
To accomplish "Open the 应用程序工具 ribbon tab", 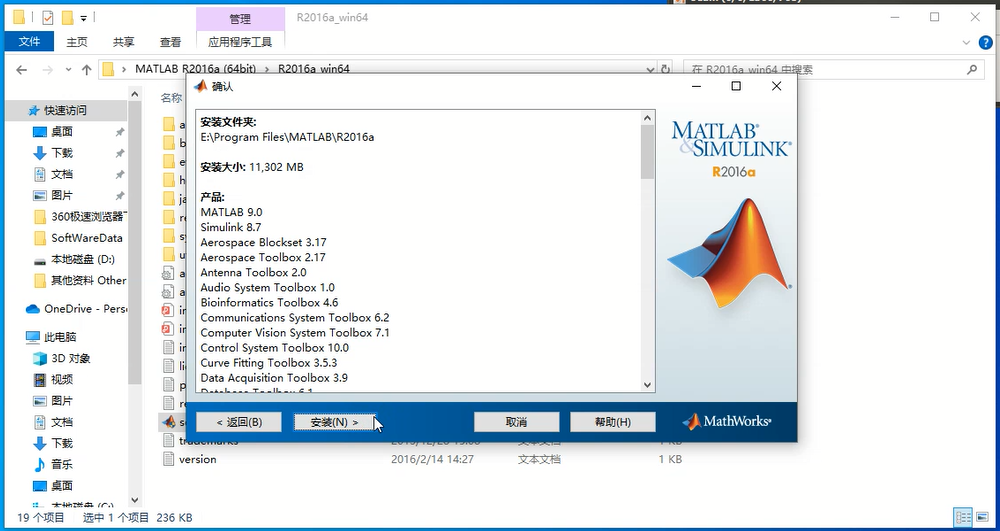I will [x=240, y=42].
